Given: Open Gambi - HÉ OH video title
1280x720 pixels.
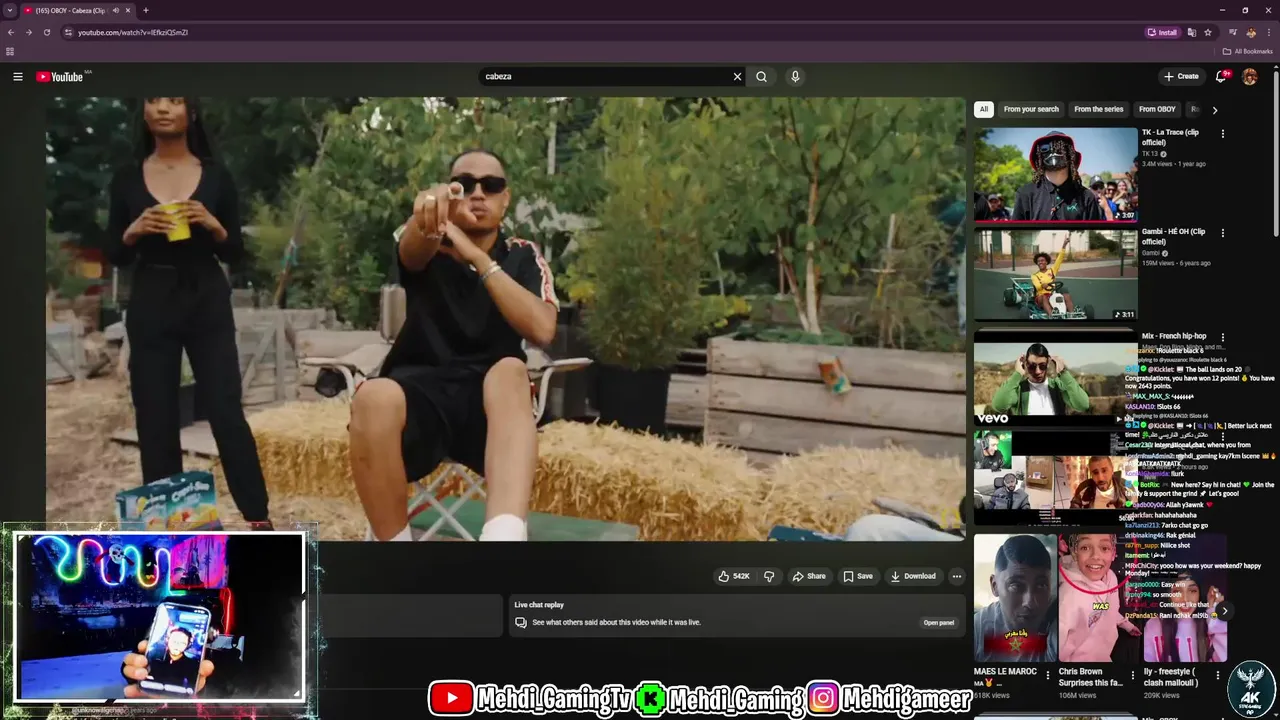Looking at the screenshot, I should 1174,237.
